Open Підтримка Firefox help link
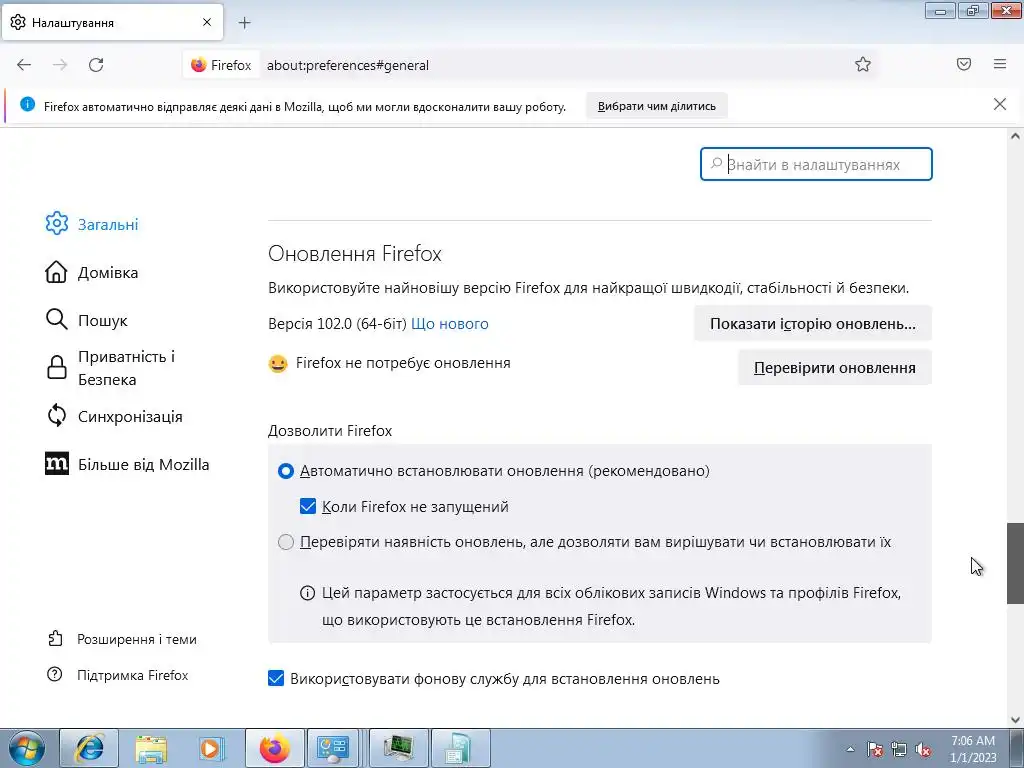 (x=118, y=675)
